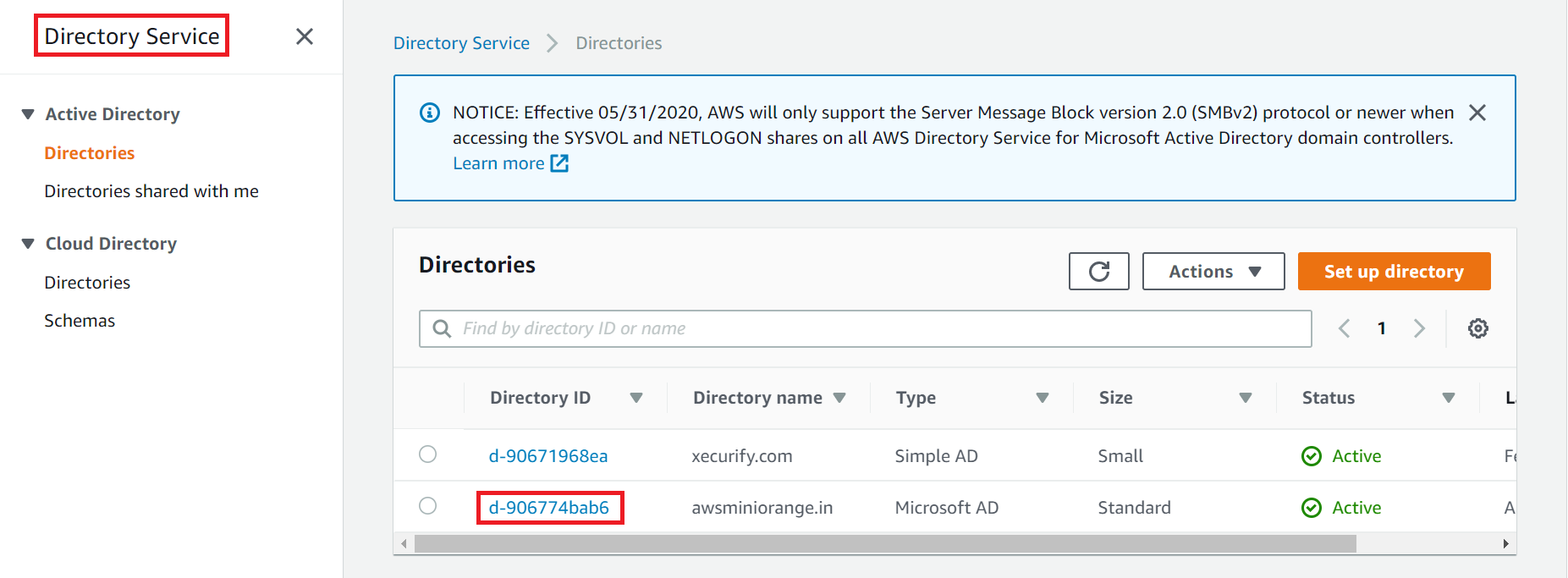The height and width of the screenshot is (578, 1568).
Task: Select radio button for d-90671968ea
Action: tap(428, 454)
